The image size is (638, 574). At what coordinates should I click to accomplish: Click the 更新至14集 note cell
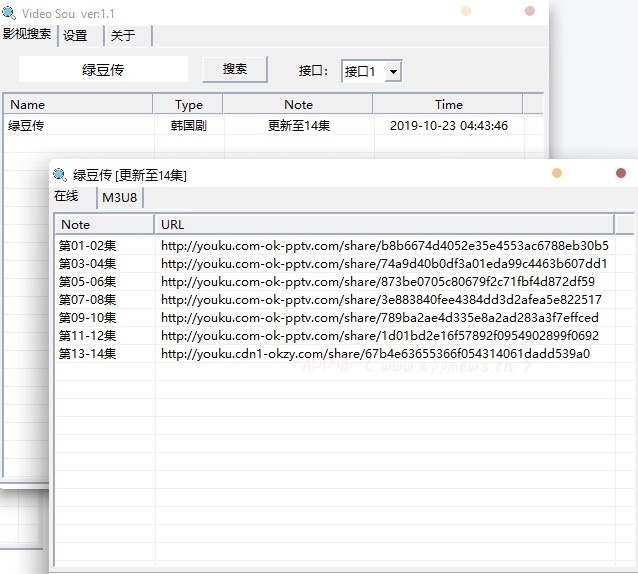pos(299,126)
